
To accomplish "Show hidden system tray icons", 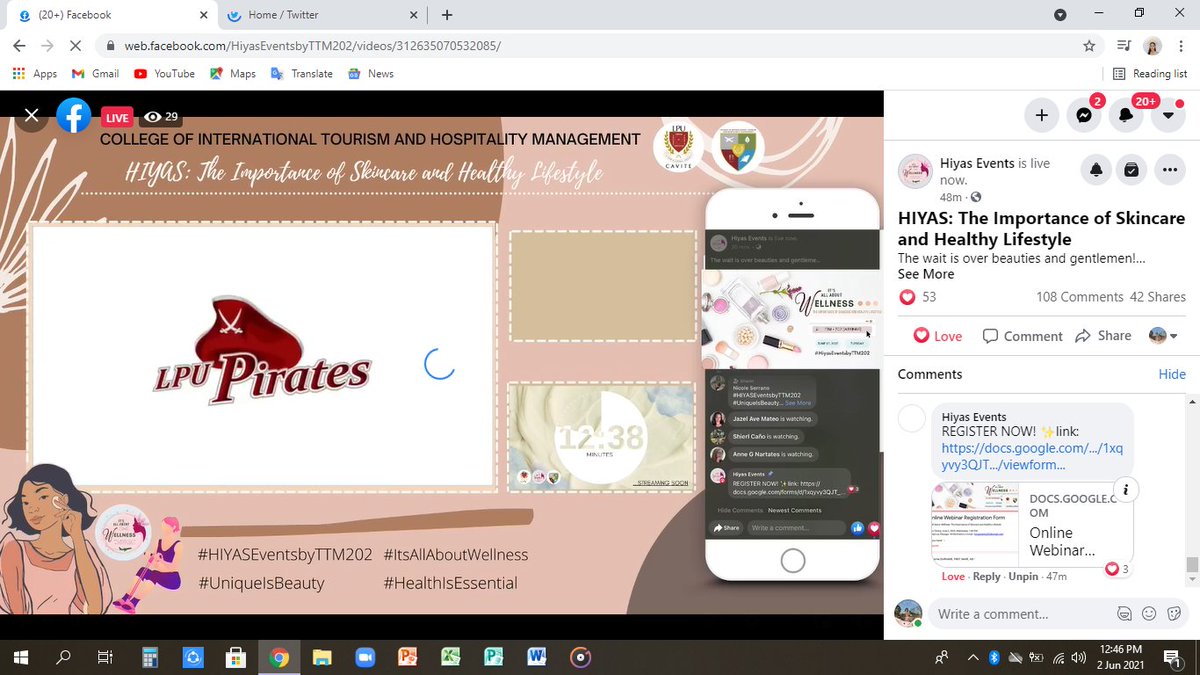I will (973, 657).
